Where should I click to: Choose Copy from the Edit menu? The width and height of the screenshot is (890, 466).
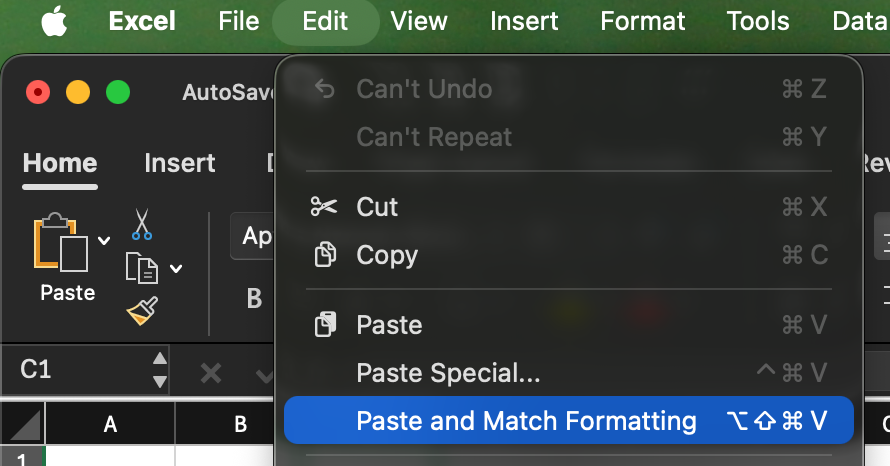[386, 255]
